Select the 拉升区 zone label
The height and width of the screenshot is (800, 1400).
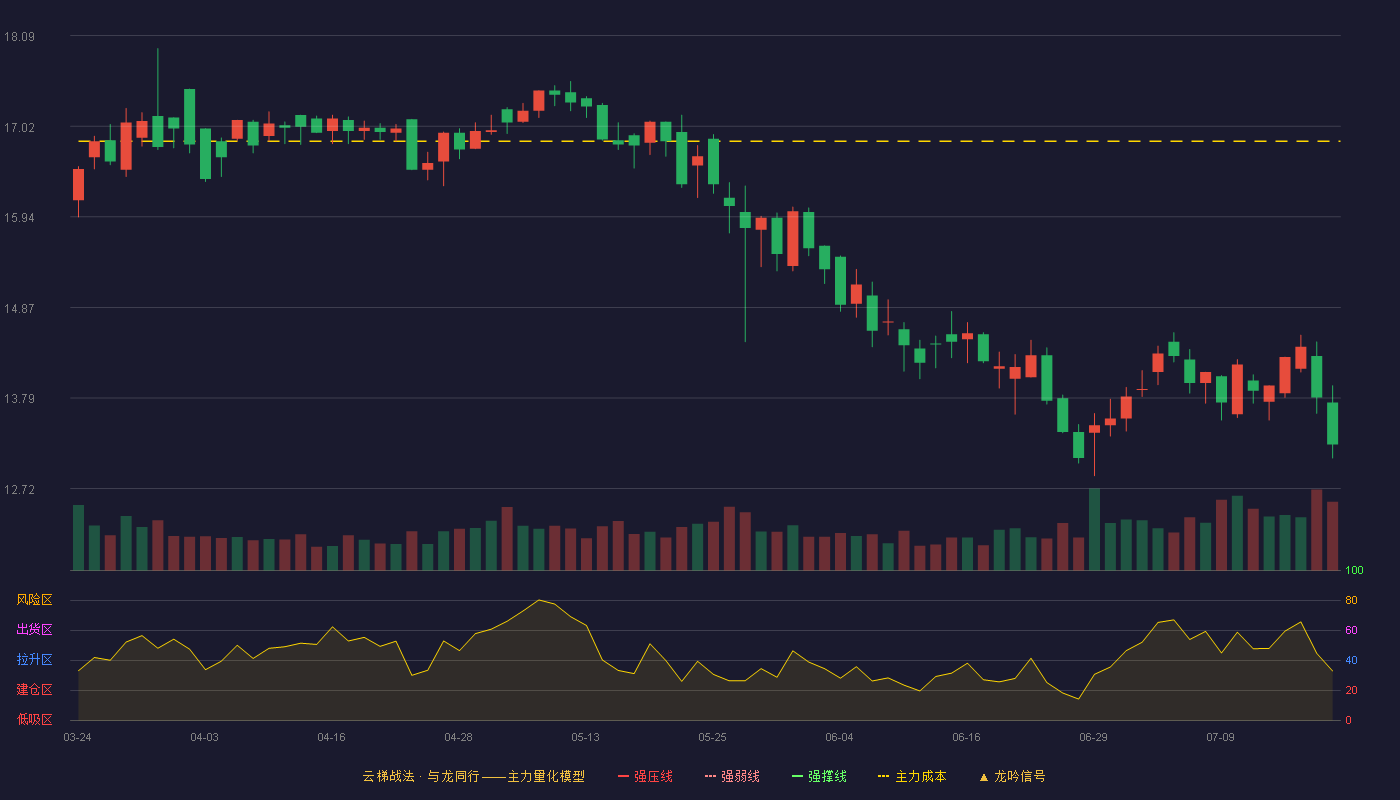34,660
